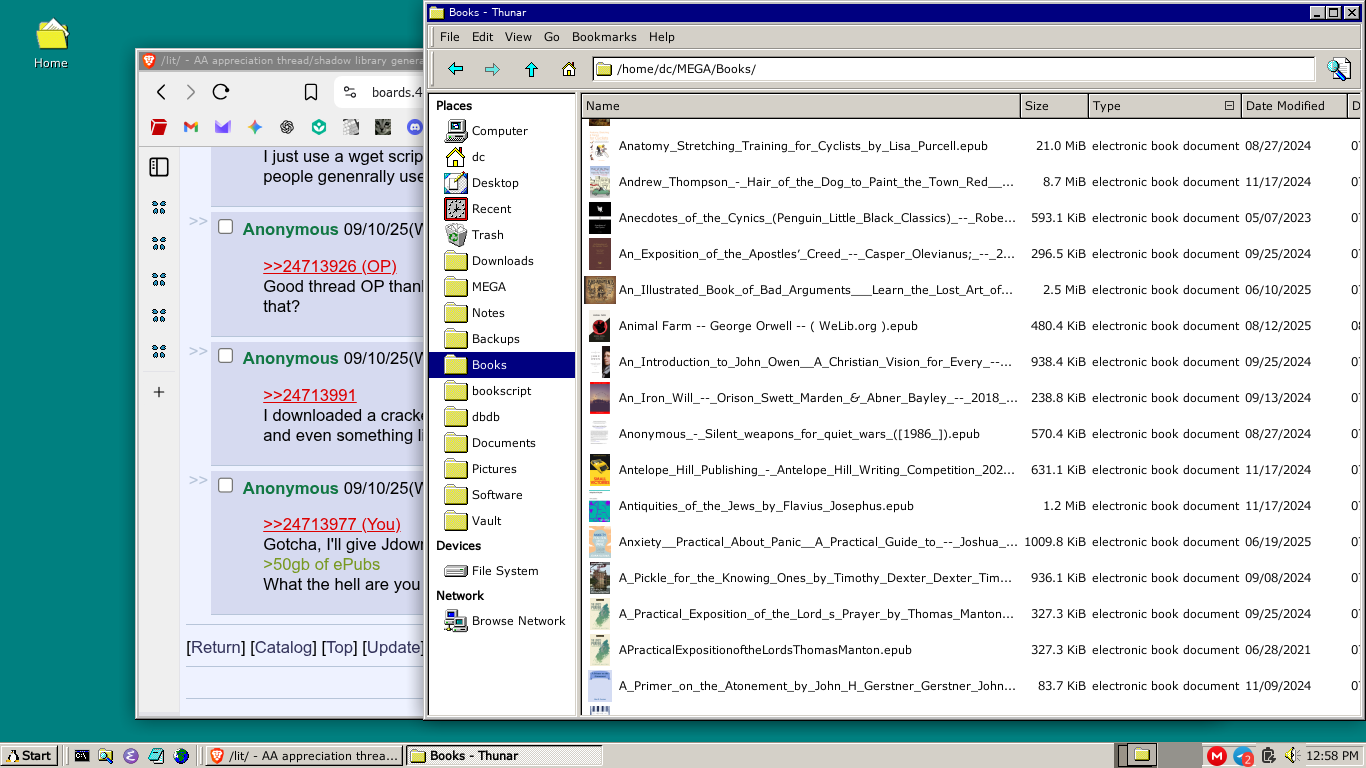
Task: Tick the checkbox on the post replying to >>24713991
Action: click(226, 356)
